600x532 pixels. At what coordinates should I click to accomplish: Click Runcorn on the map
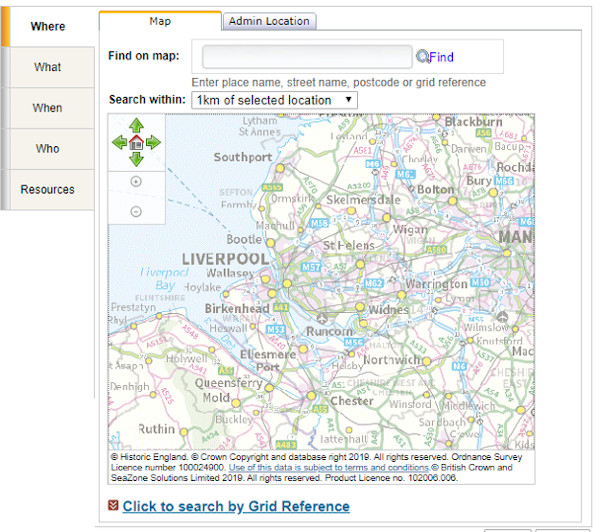329,331
